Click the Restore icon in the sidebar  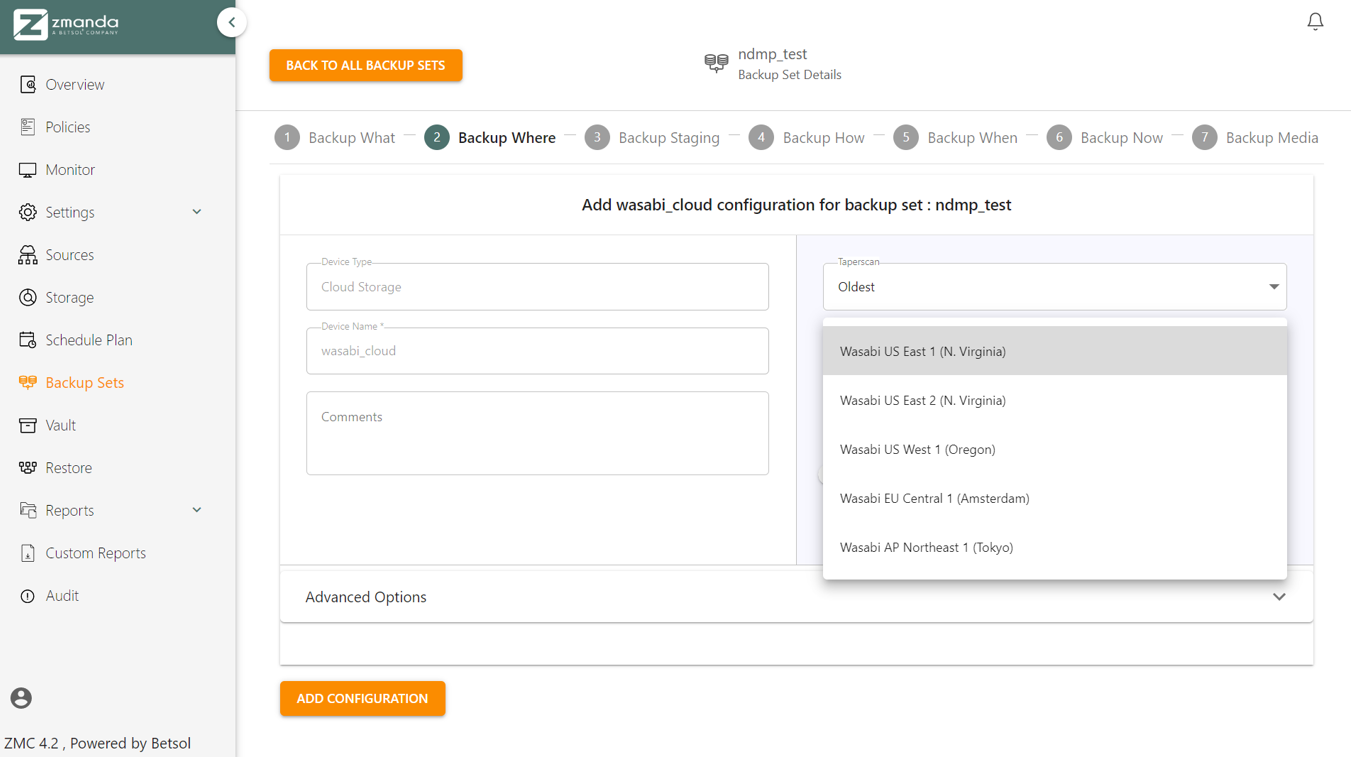tap(28, 467)
